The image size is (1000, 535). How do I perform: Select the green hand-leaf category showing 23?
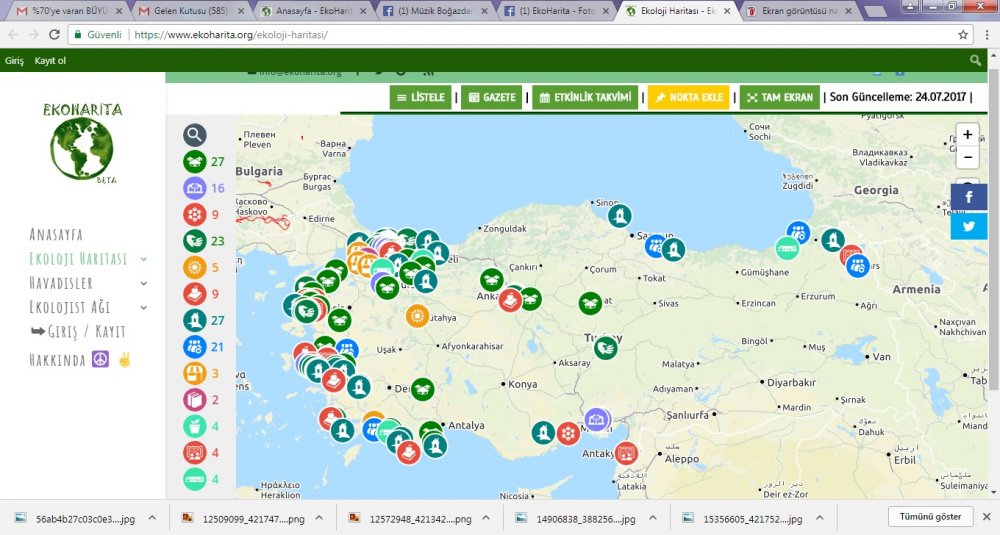(195, 241)
